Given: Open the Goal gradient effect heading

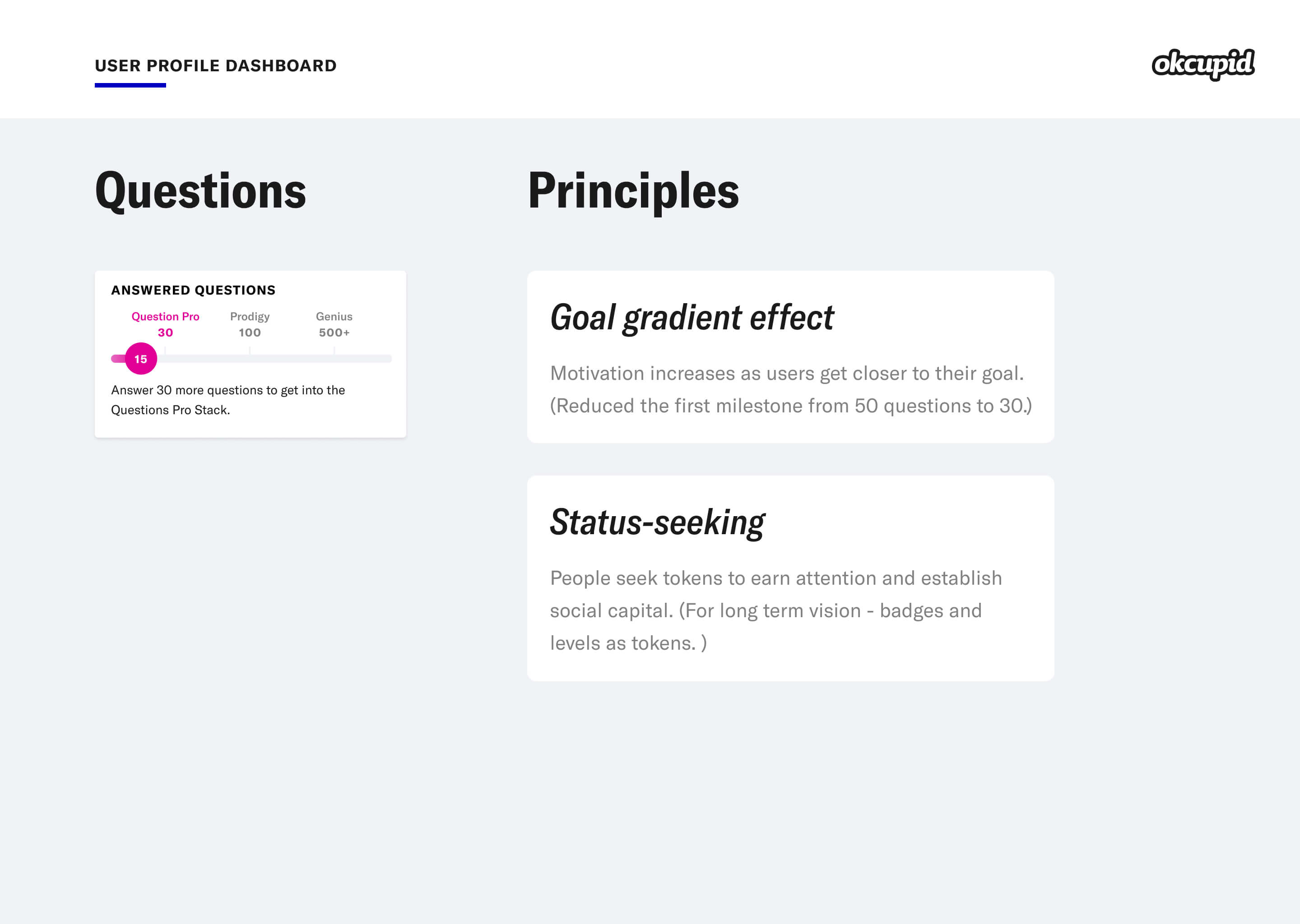Looking at the screenshot, I should 691,318.
